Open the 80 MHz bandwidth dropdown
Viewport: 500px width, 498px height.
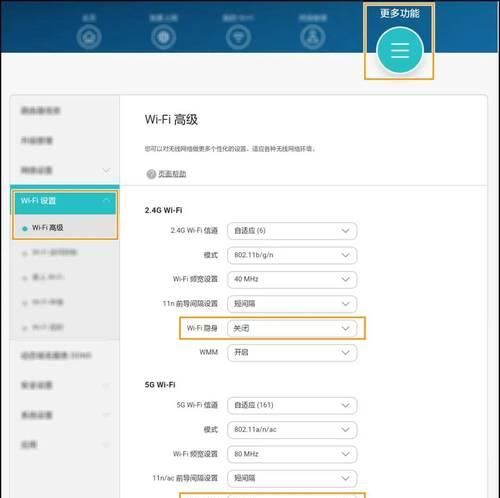[x=292, y=454]
